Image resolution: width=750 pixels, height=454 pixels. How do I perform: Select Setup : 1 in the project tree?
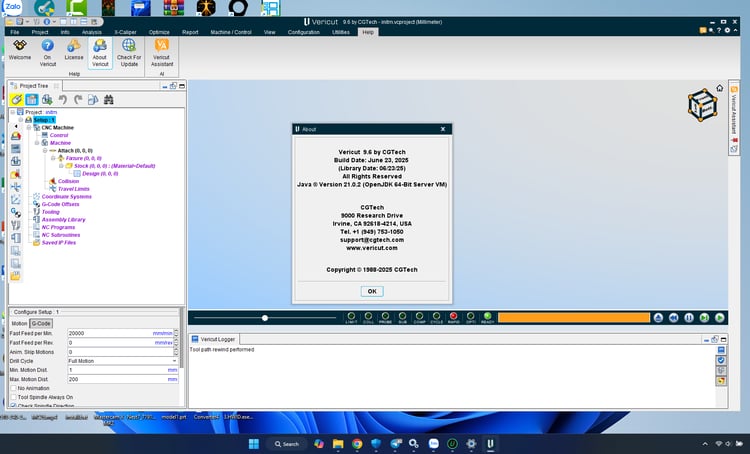pos(44,120)
